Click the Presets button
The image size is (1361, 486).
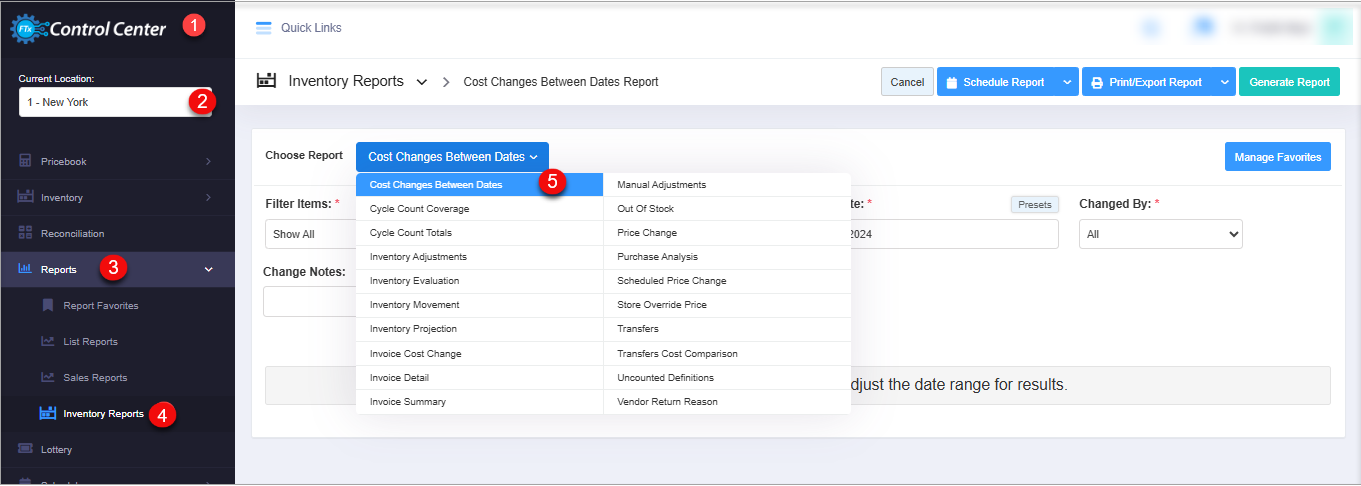tap(1034, 205)
